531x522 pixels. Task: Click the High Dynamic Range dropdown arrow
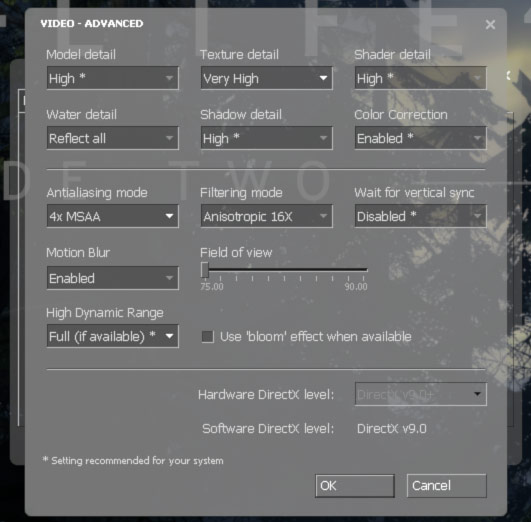click(169, 336)
